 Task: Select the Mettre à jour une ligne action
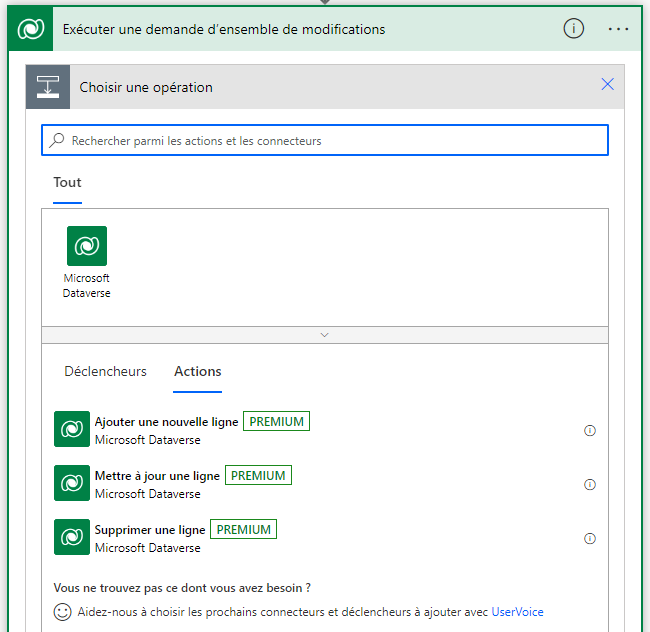[x=325, y=483]
